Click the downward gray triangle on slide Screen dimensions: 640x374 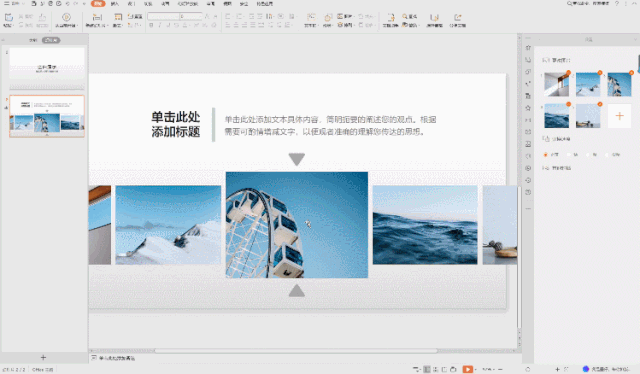(x=297, y=159)
